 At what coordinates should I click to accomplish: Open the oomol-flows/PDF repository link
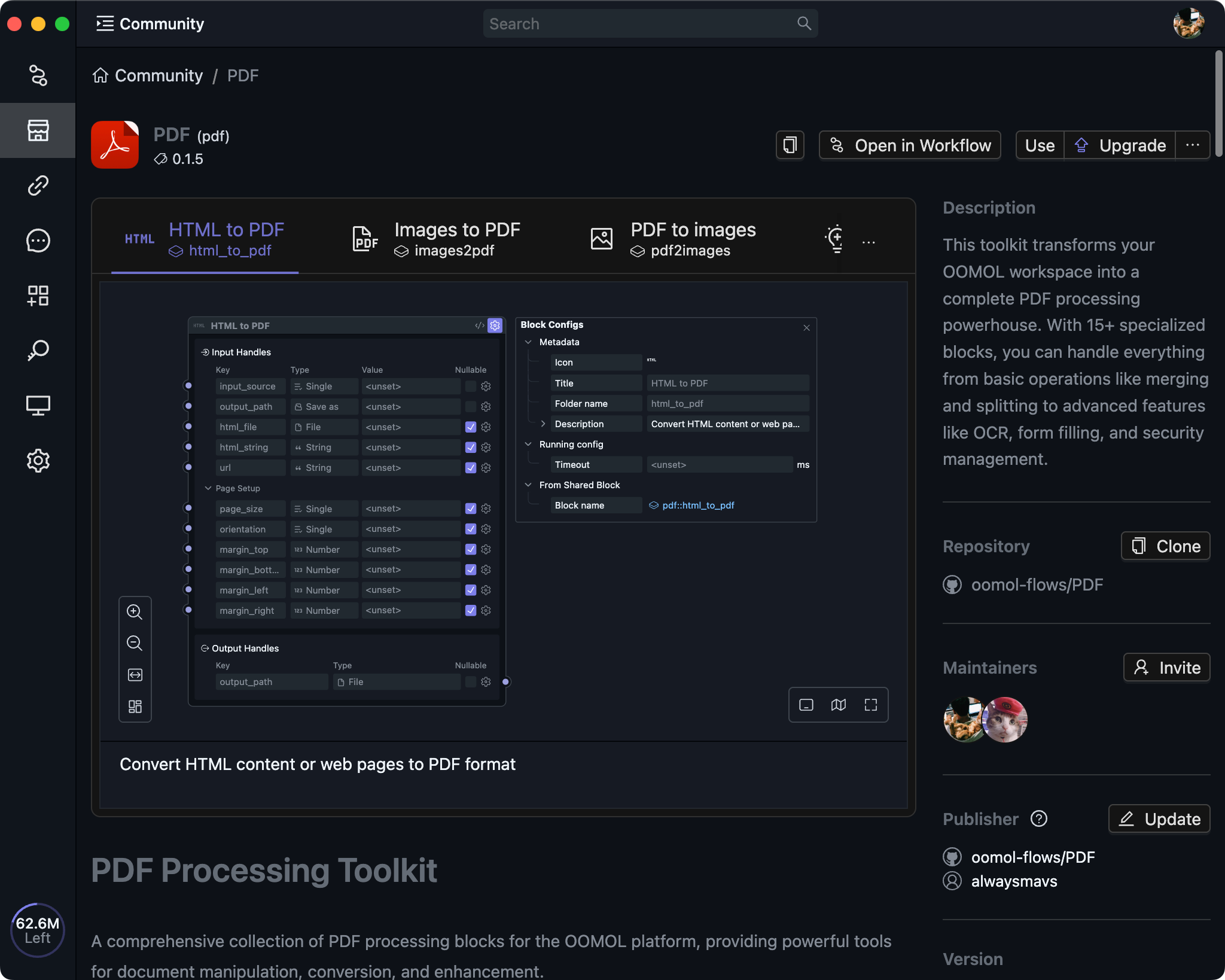(x=1037, y=585)
